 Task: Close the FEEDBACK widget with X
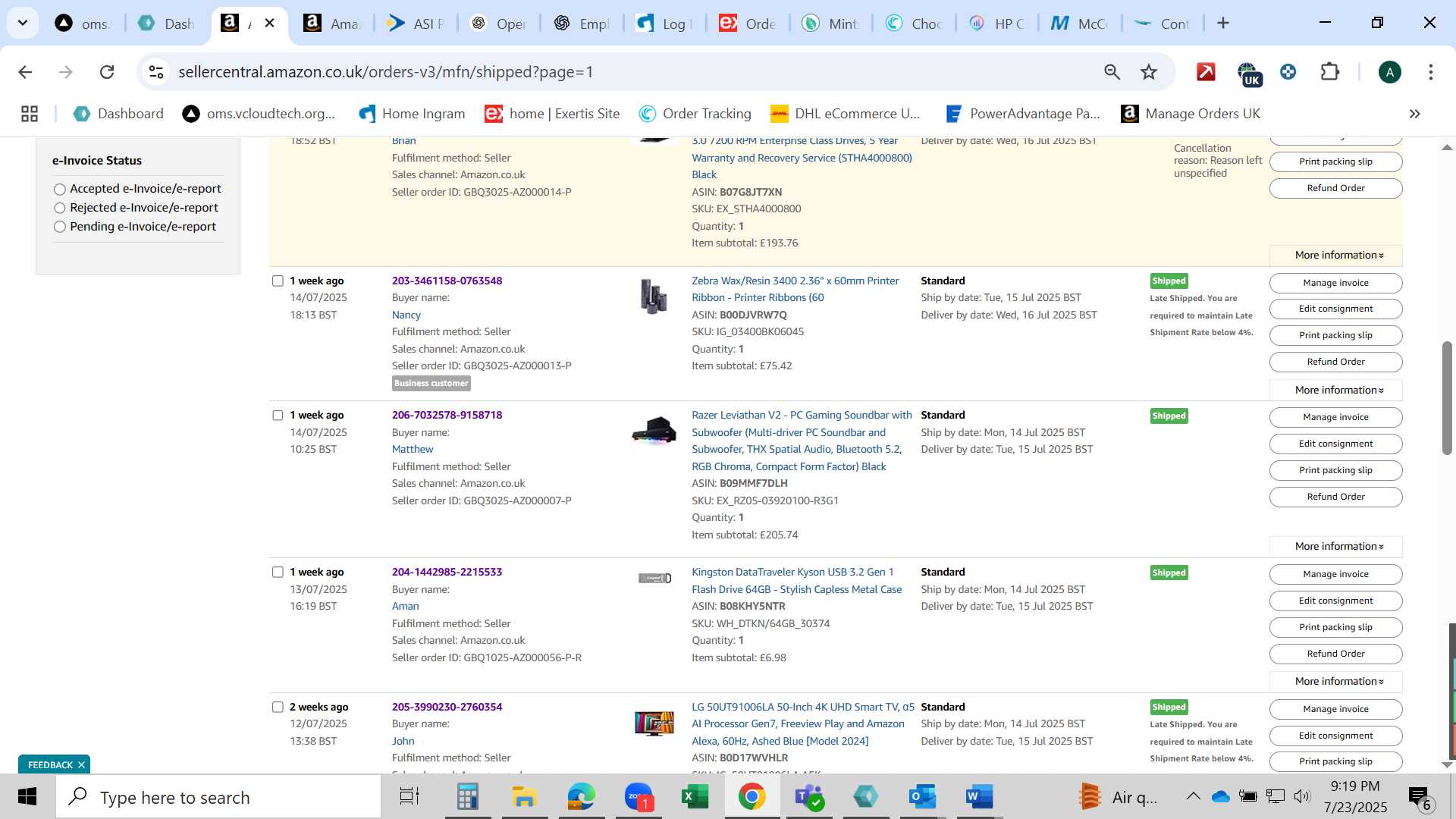point(81,765)
